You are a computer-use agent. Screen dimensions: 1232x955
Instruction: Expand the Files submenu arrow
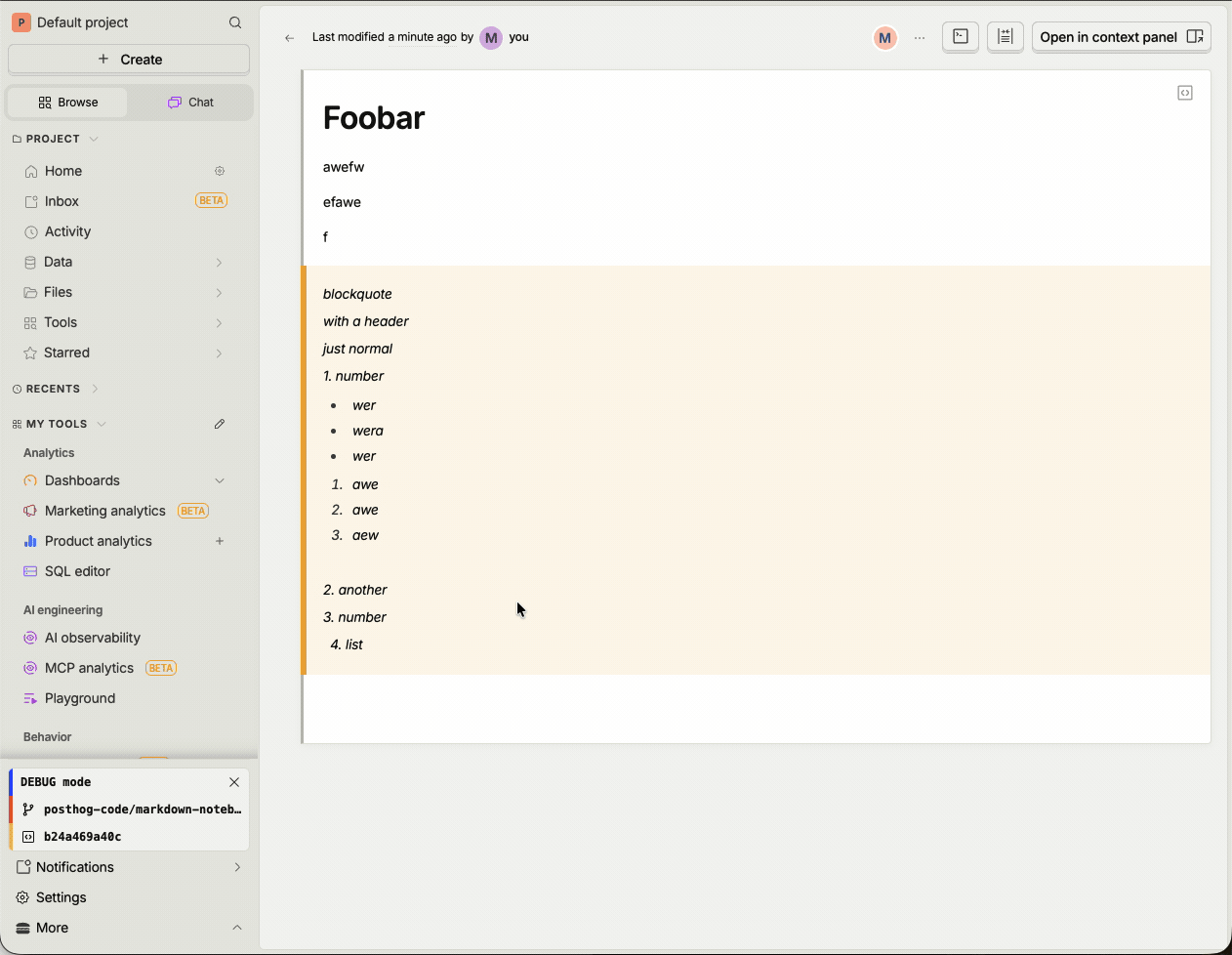(219, 293)
